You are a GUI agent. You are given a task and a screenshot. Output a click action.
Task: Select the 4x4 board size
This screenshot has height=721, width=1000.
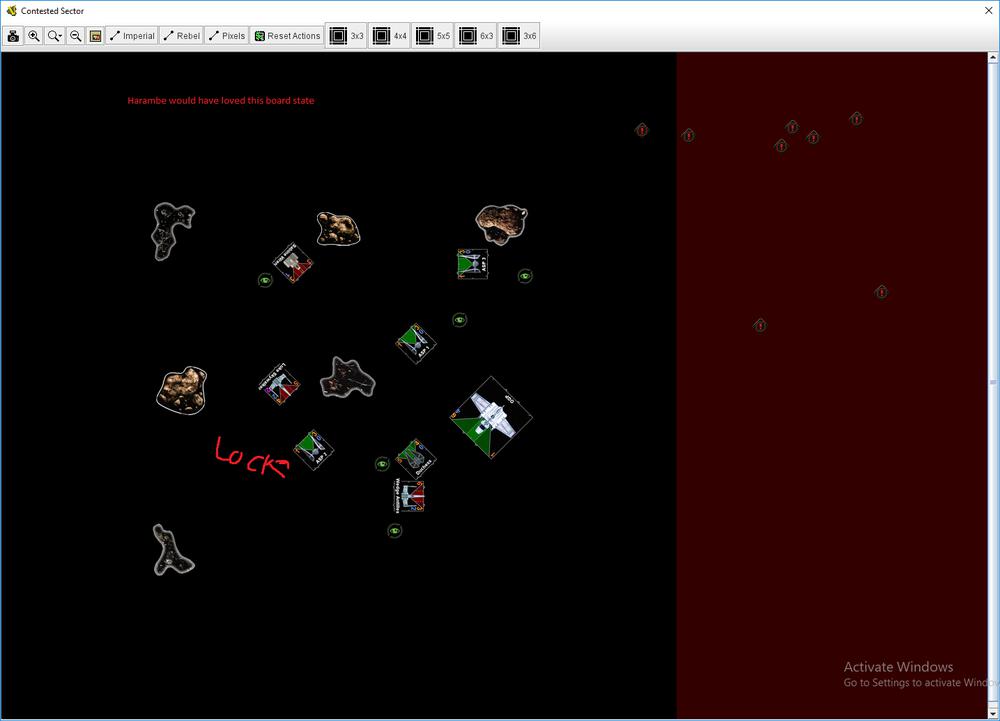[x=389, y=36]
